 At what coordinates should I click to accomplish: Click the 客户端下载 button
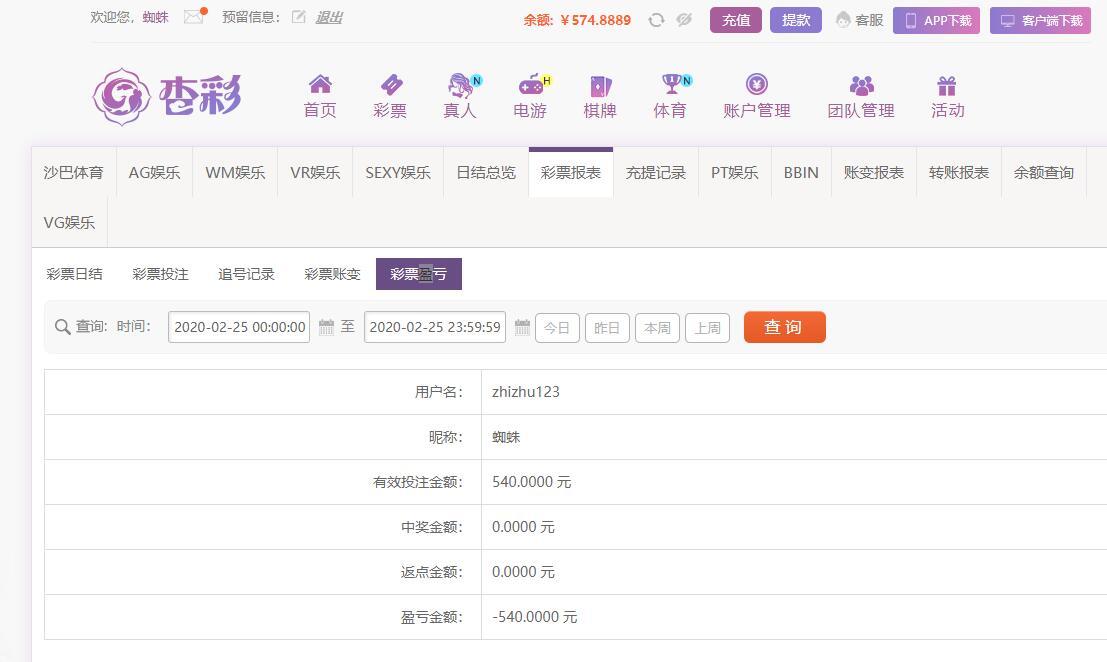pos(1040,20)
